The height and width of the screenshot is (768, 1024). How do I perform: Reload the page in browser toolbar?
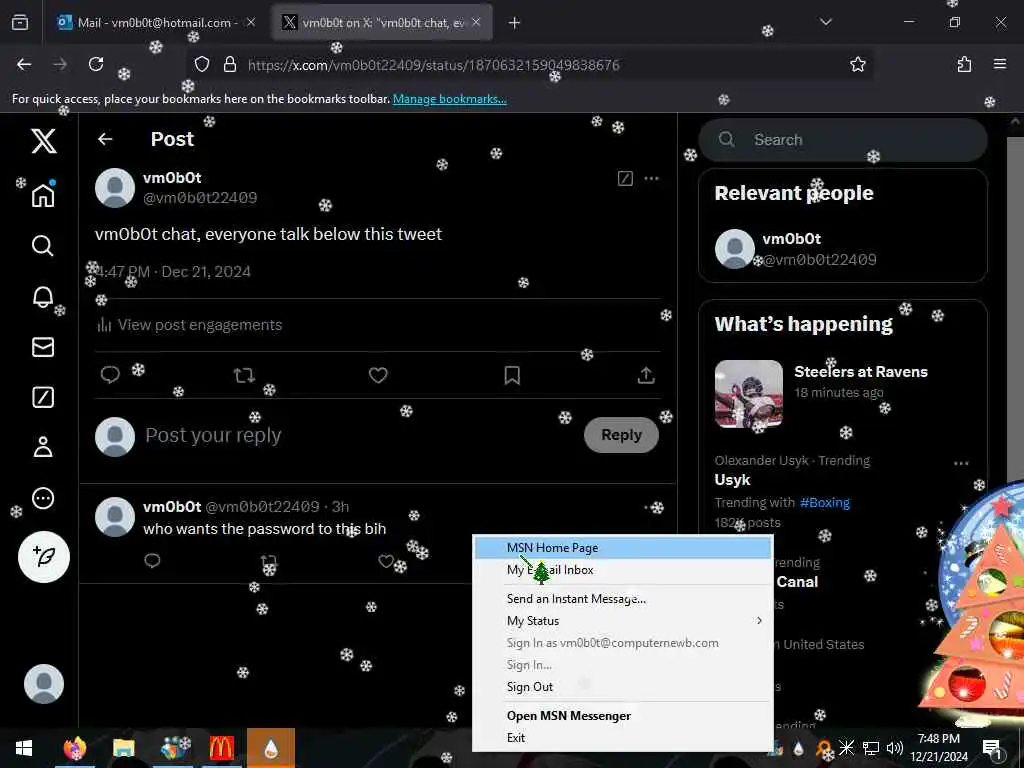[x=96, y=64]
